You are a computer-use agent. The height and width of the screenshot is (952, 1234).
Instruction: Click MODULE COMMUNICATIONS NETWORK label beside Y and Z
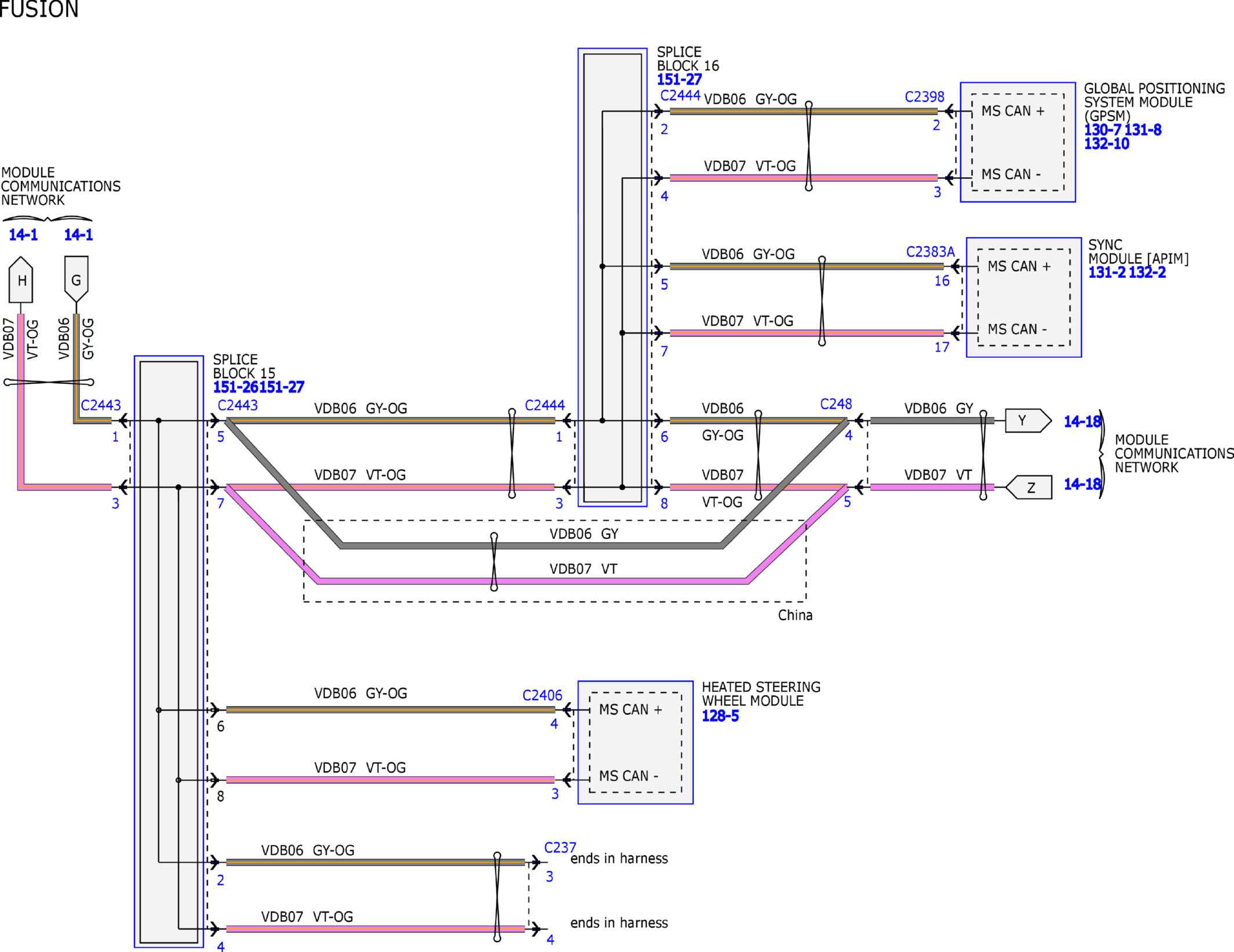[x=1174, y=453]
